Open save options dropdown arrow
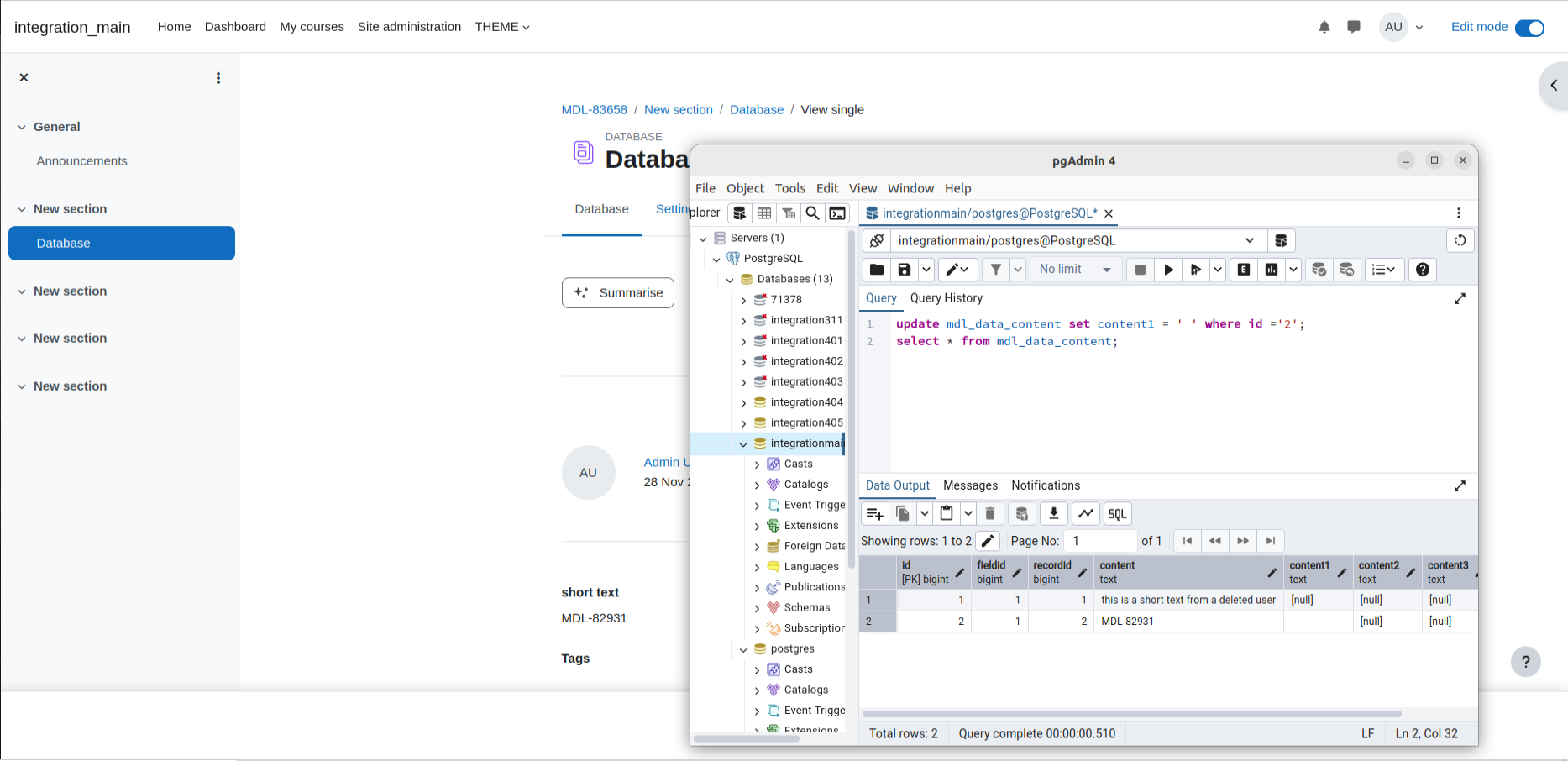 click(x=926, y=270)
